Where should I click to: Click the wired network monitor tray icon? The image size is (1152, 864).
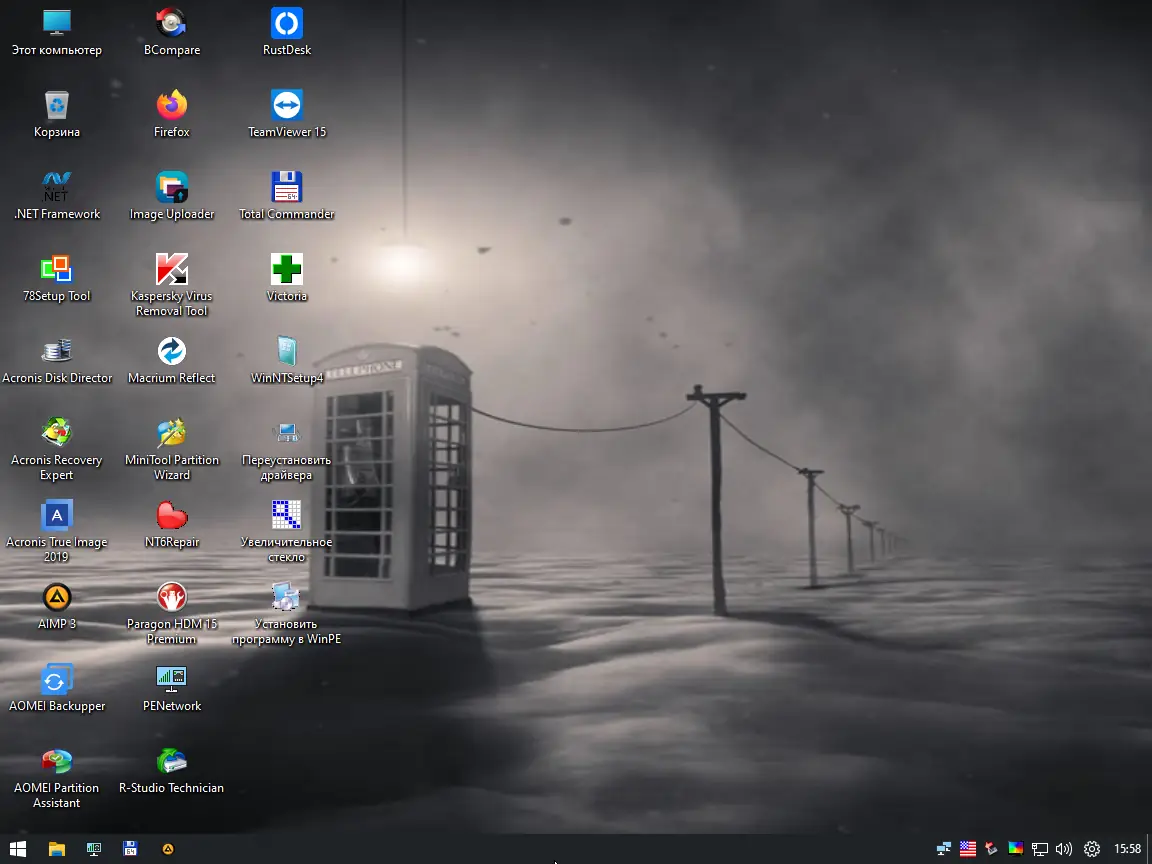[1040, 849]
